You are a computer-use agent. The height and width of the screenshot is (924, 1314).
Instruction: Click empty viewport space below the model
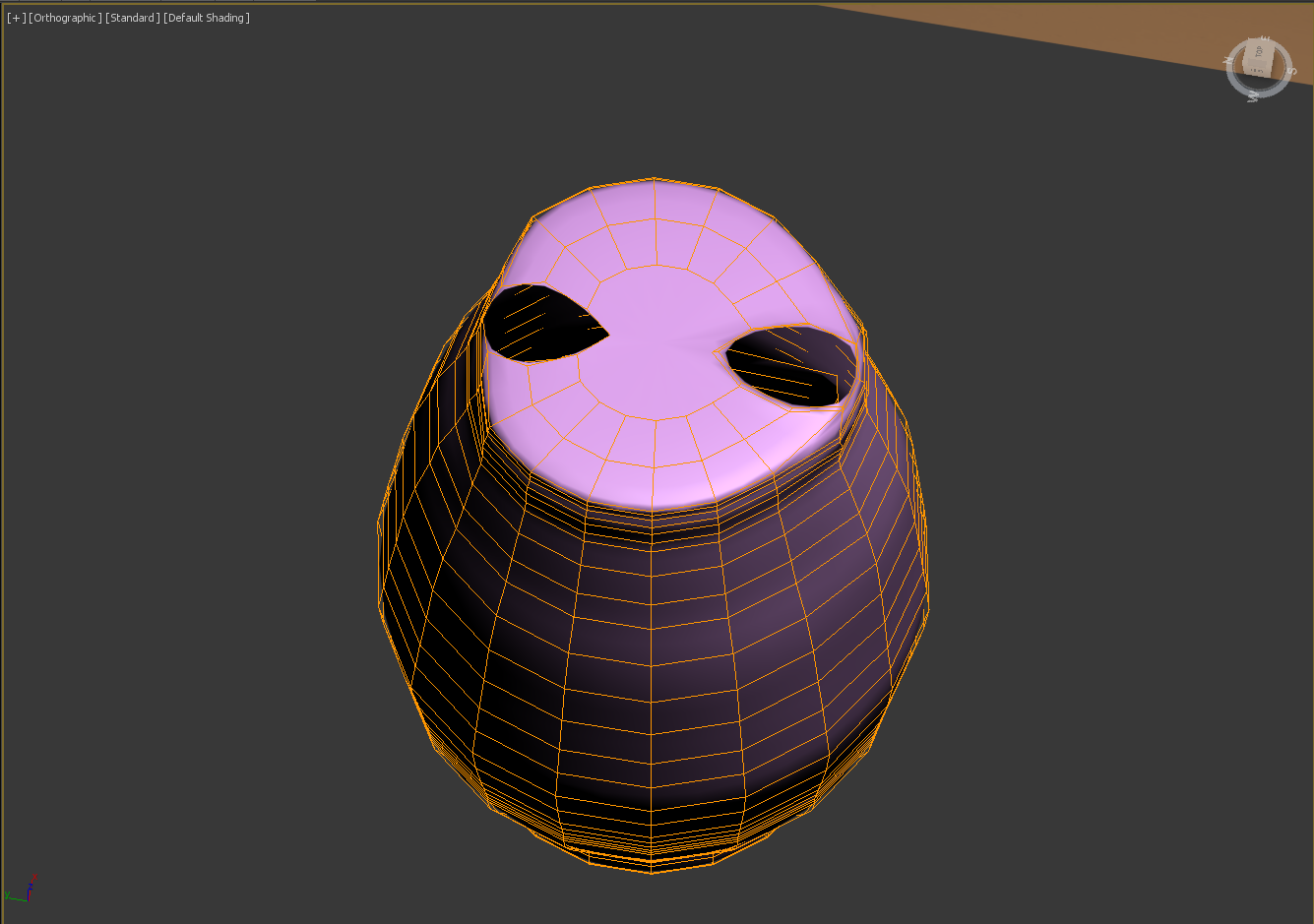click(x=652, y=900)
